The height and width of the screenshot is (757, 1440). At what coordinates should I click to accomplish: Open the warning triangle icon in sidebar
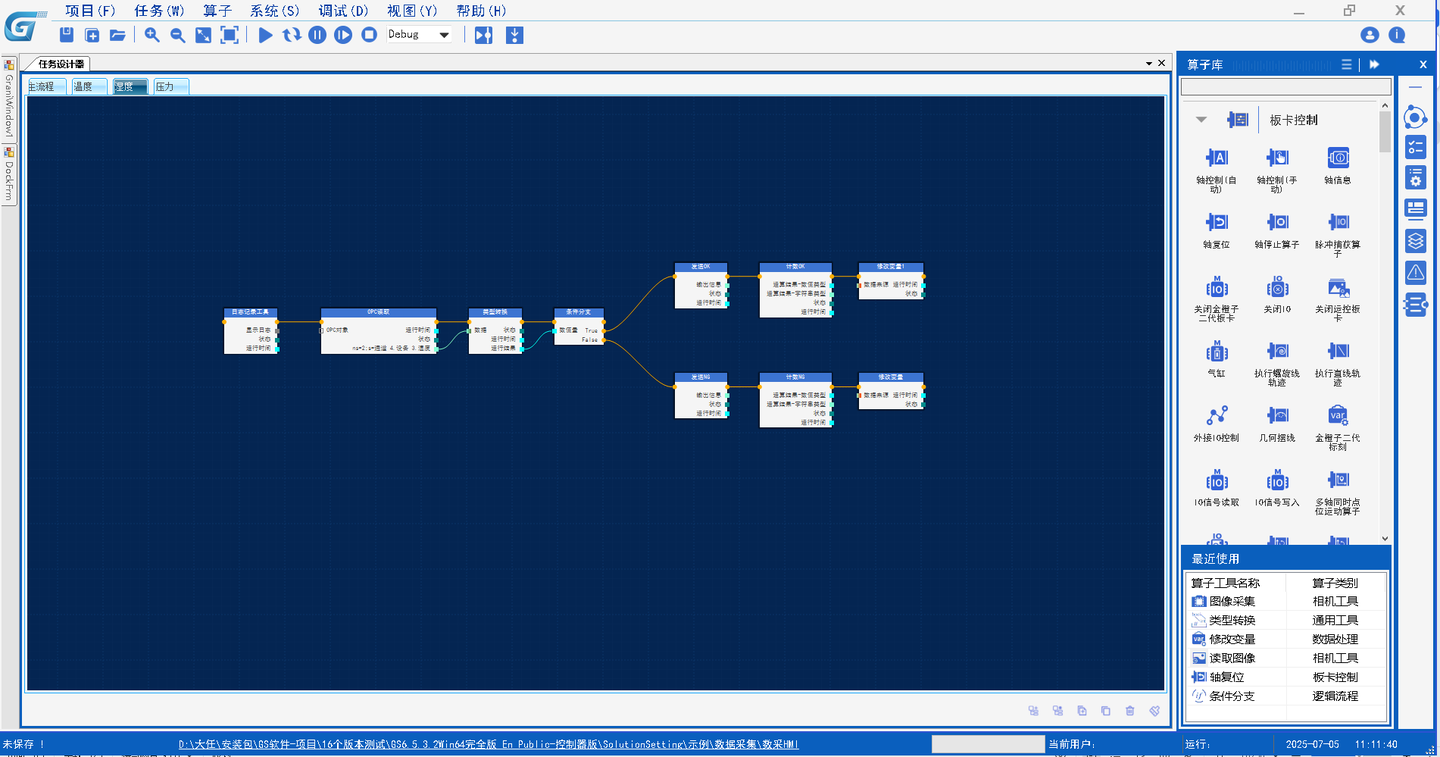(1415, 272)
